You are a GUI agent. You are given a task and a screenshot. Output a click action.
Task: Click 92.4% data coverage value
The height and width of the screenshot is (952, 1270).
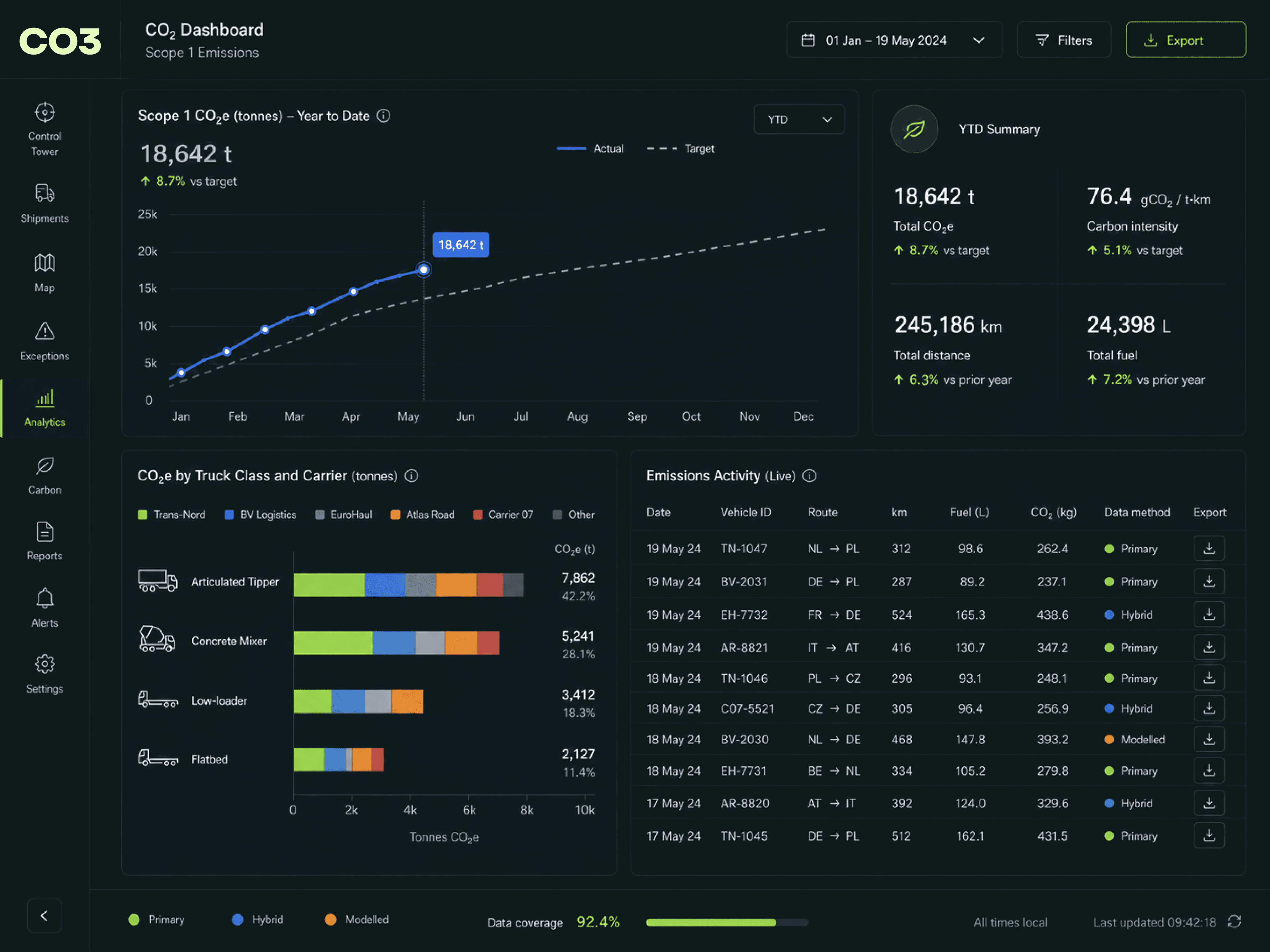click(598, 922)
